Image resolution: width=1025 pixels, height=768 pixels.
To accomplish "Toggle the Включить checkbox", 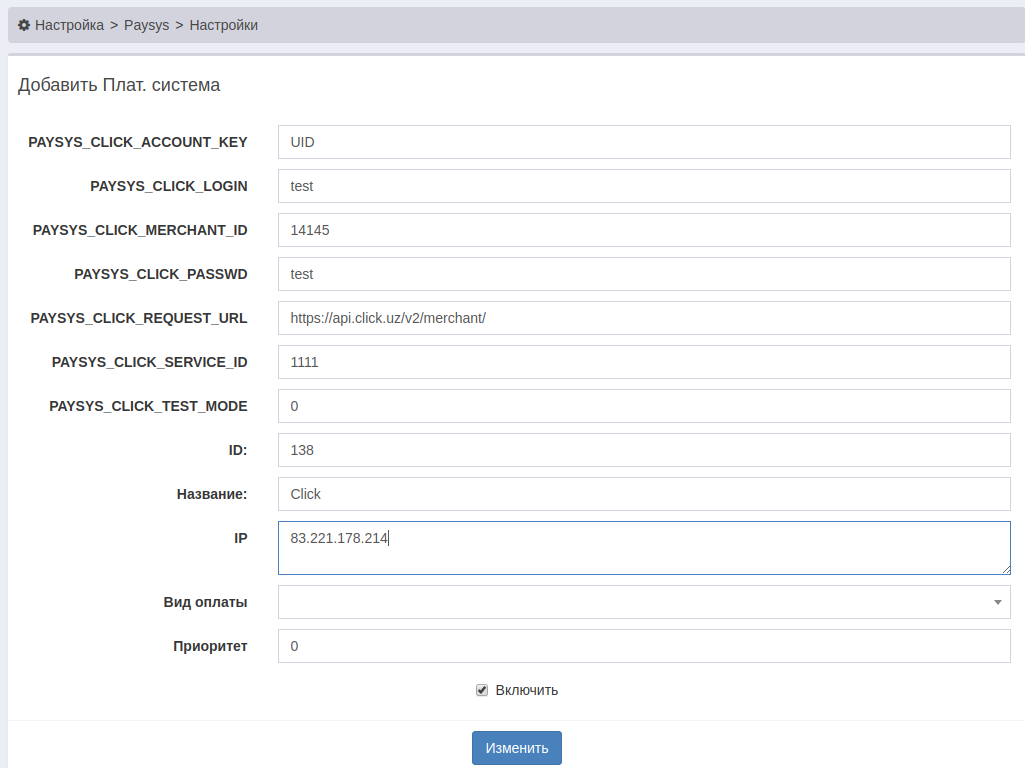I will [482, 690].
